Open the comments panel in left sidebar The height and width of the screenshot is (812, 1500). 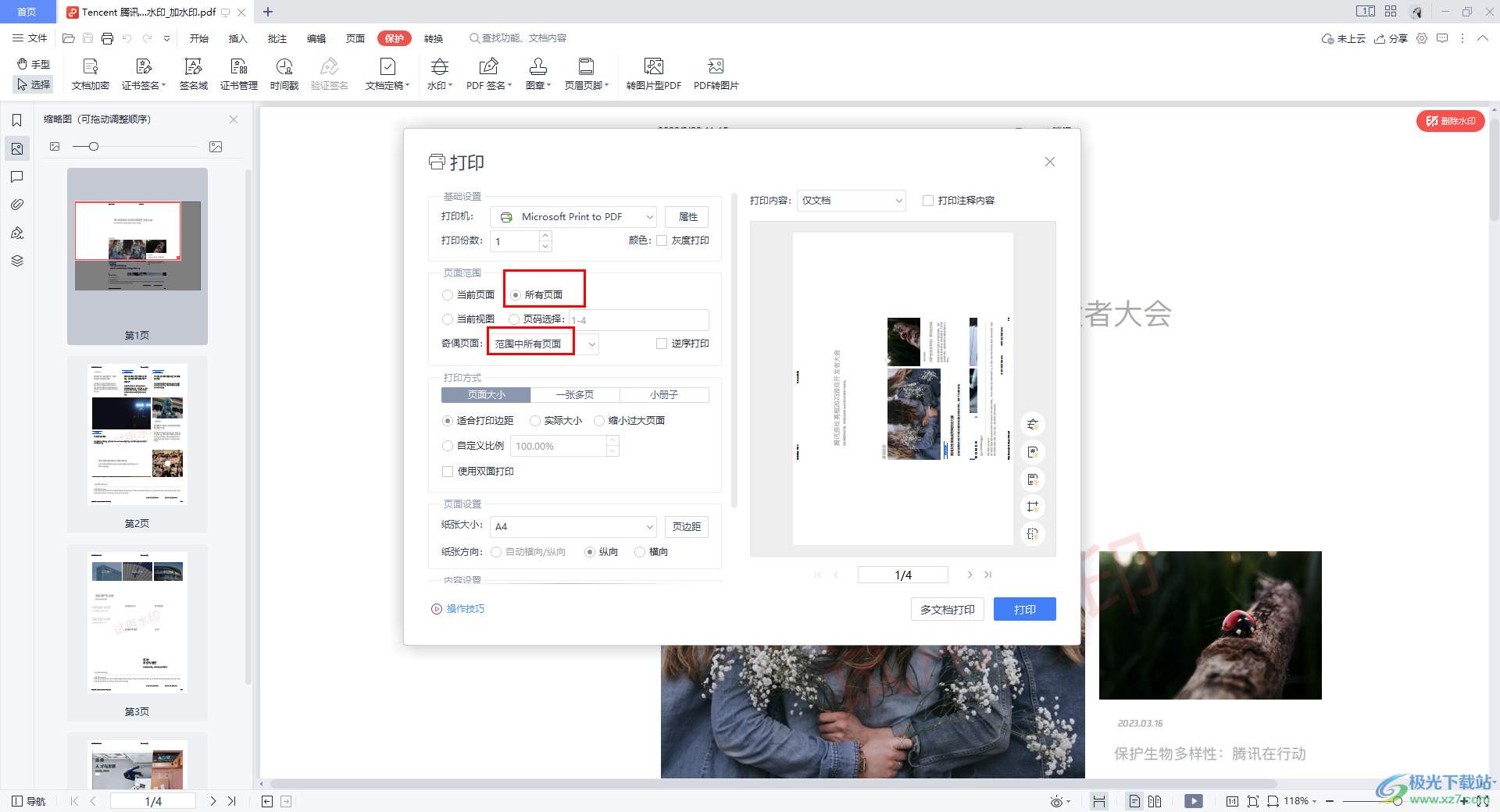[x=16, y=177]
